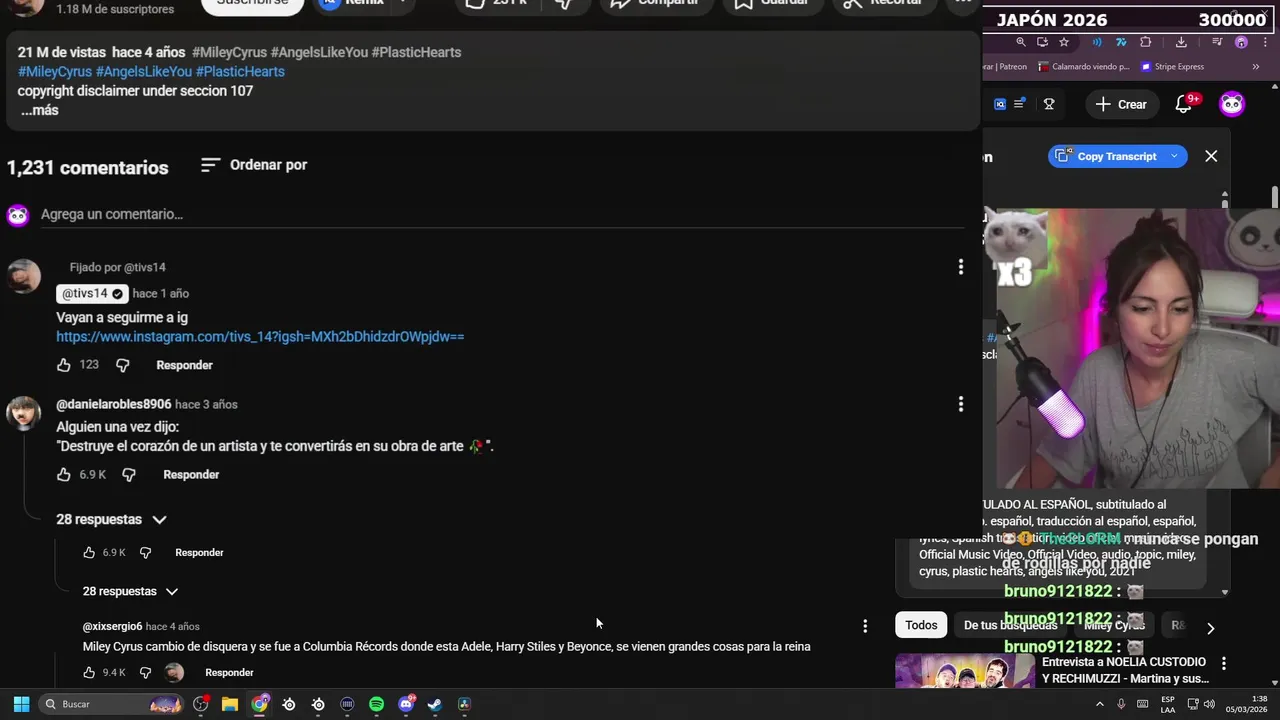Bookmark this page with the star icon

pos(1064,42)
